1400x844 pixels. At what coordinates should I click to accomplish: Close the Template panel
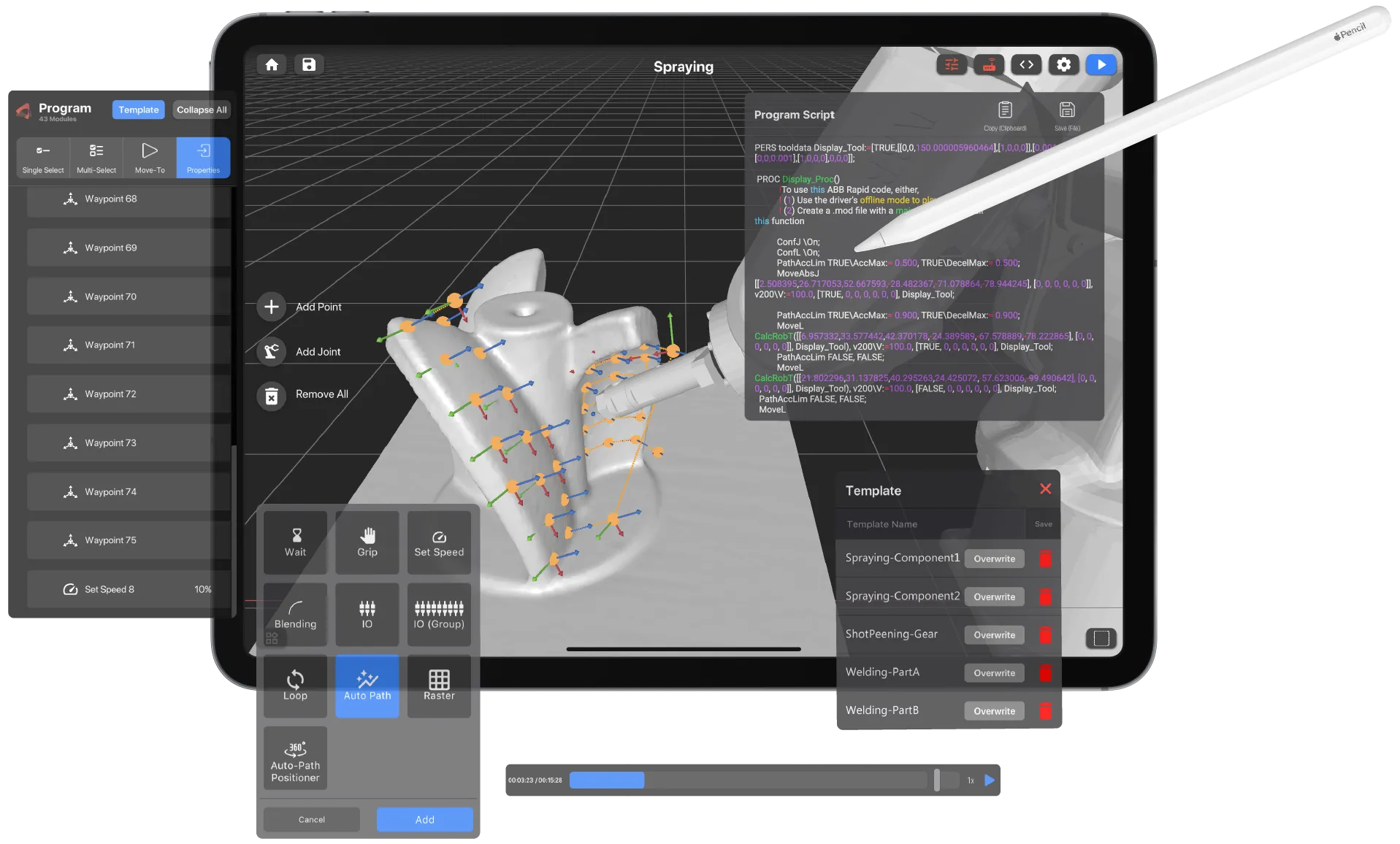[1045, 489]
